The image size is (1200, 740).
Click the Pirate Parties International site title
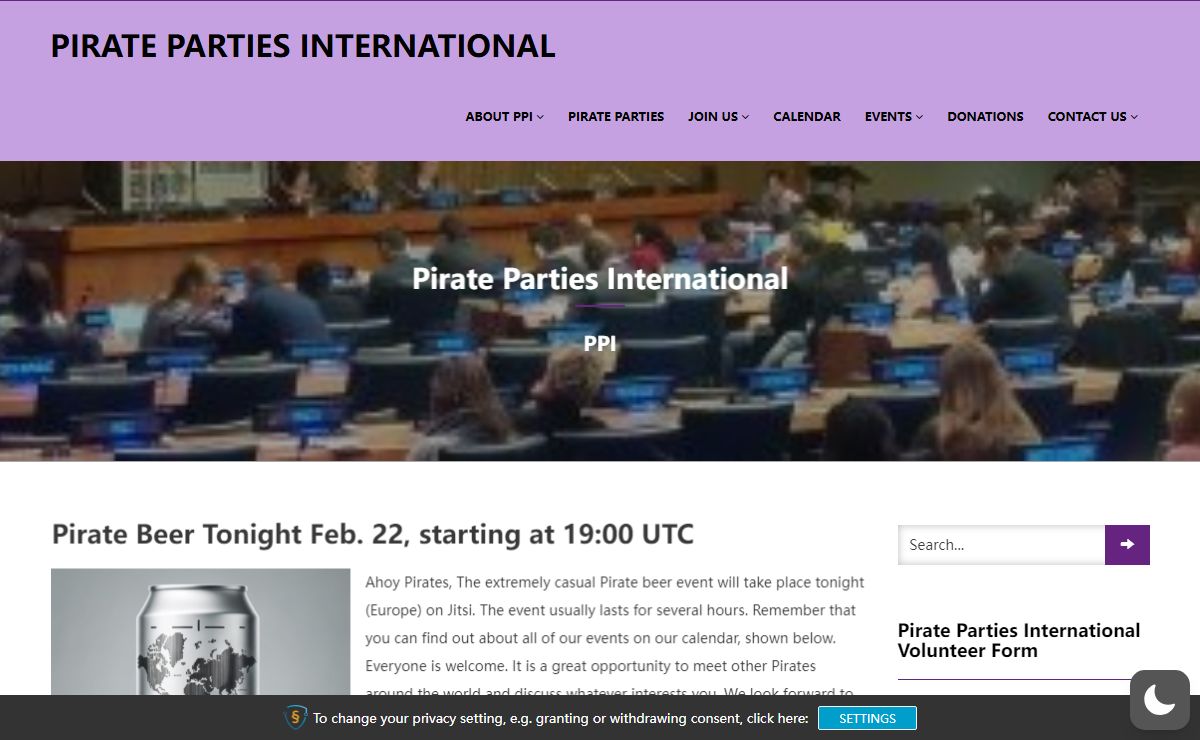pyautogui.click(x=303, y=46)
